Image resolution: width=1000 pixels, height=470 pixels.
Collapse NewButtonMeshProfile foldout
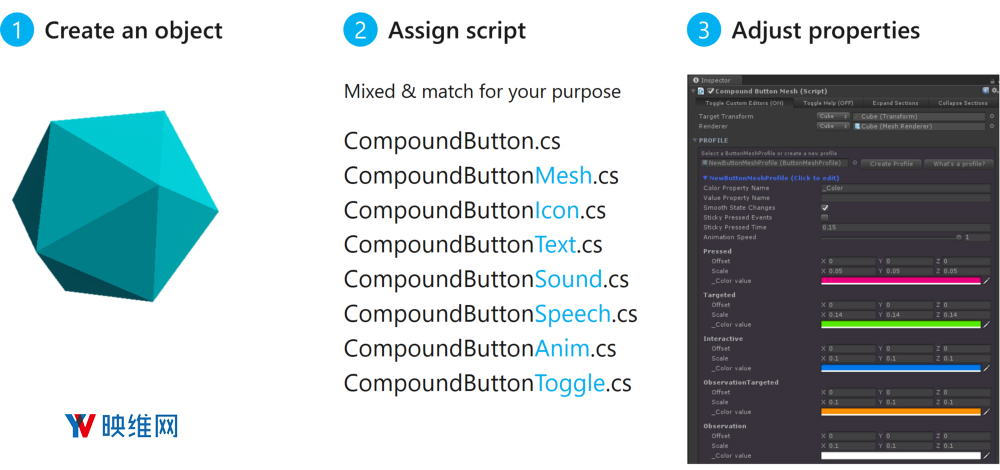705,178
